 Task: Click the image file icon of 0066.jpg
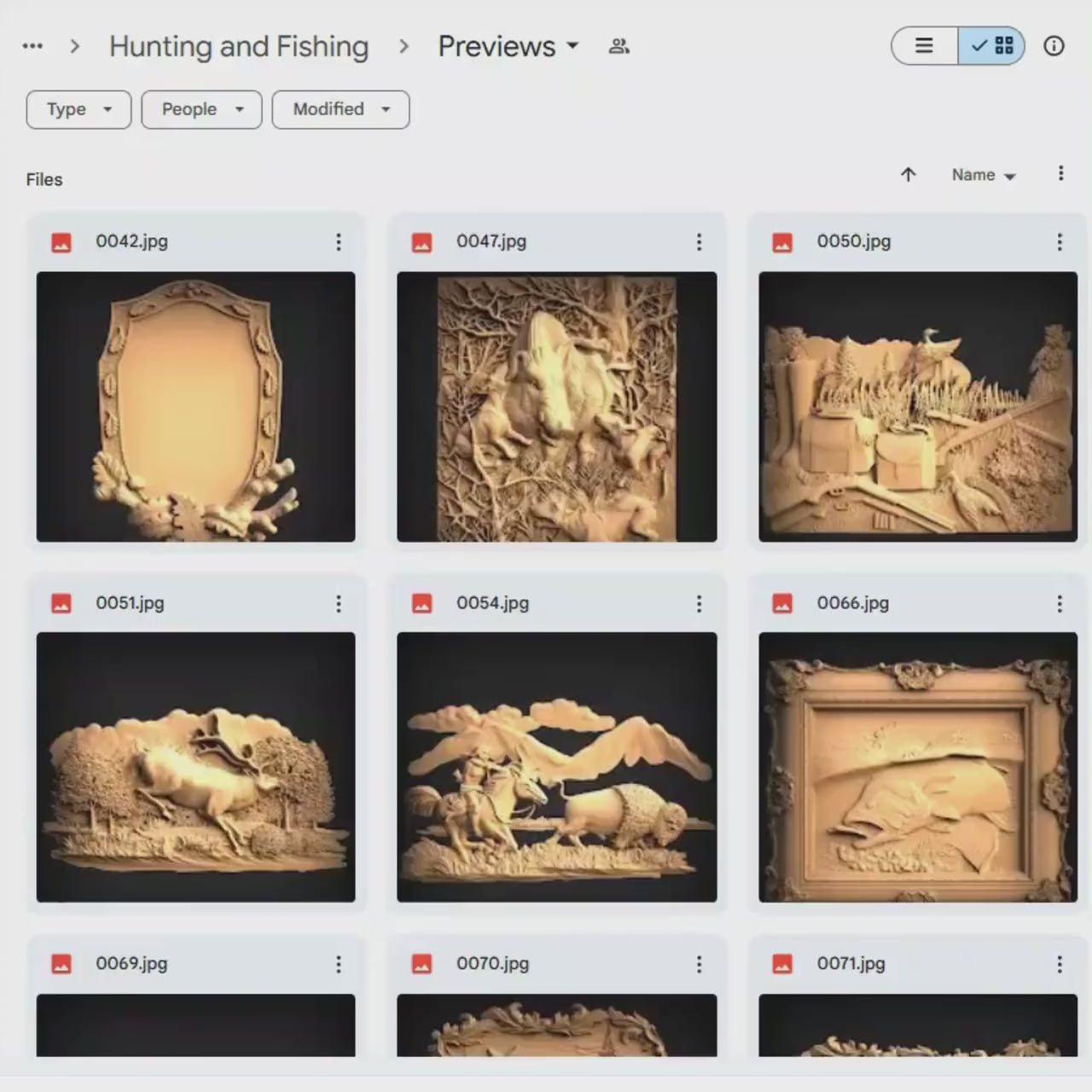[782, 604]
